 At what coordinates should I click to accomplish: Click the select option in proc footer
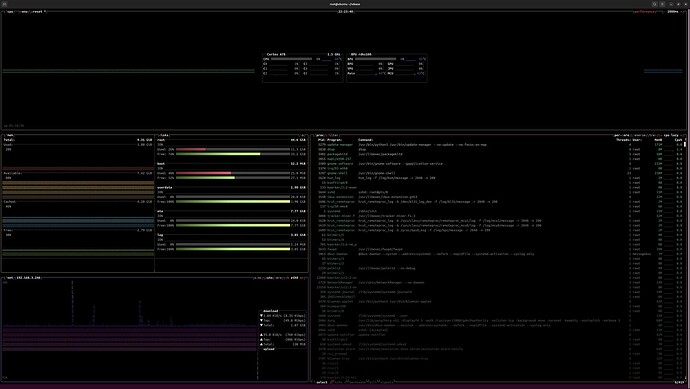point(322,382)
